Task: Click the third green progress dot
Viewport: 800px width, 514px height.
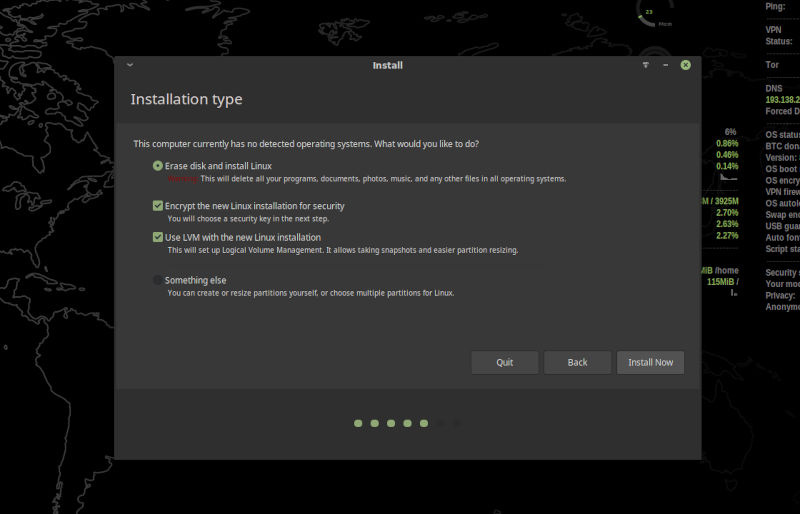Action: (x=391, y=423)
